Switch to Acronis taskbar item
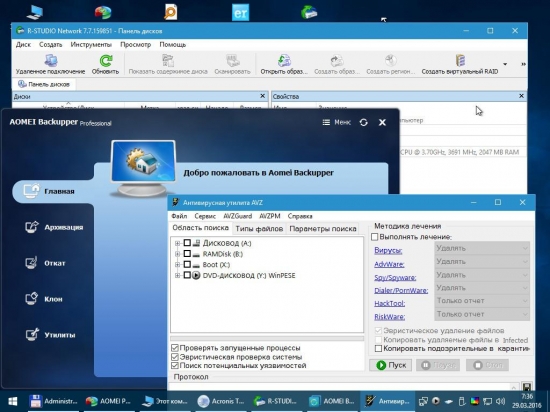The width and height of the screenshot is (550, 412). click(221, 401)
